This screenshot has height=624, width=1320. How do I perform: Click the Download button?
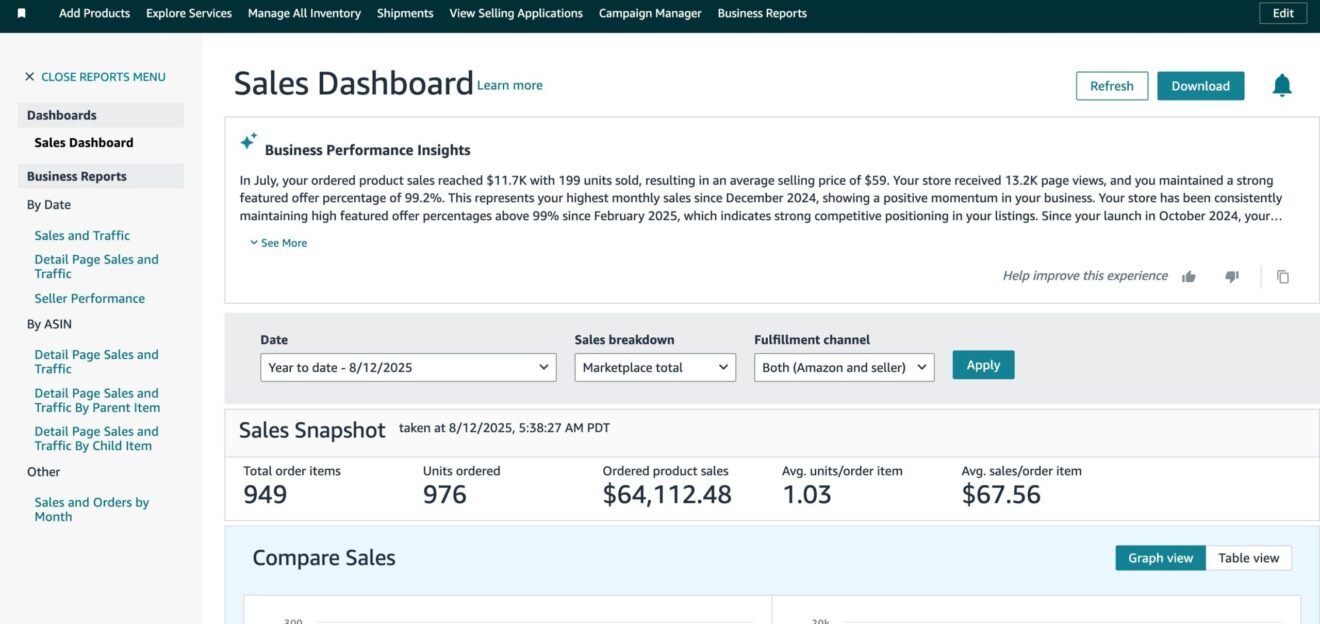[x=1200, y=85]
